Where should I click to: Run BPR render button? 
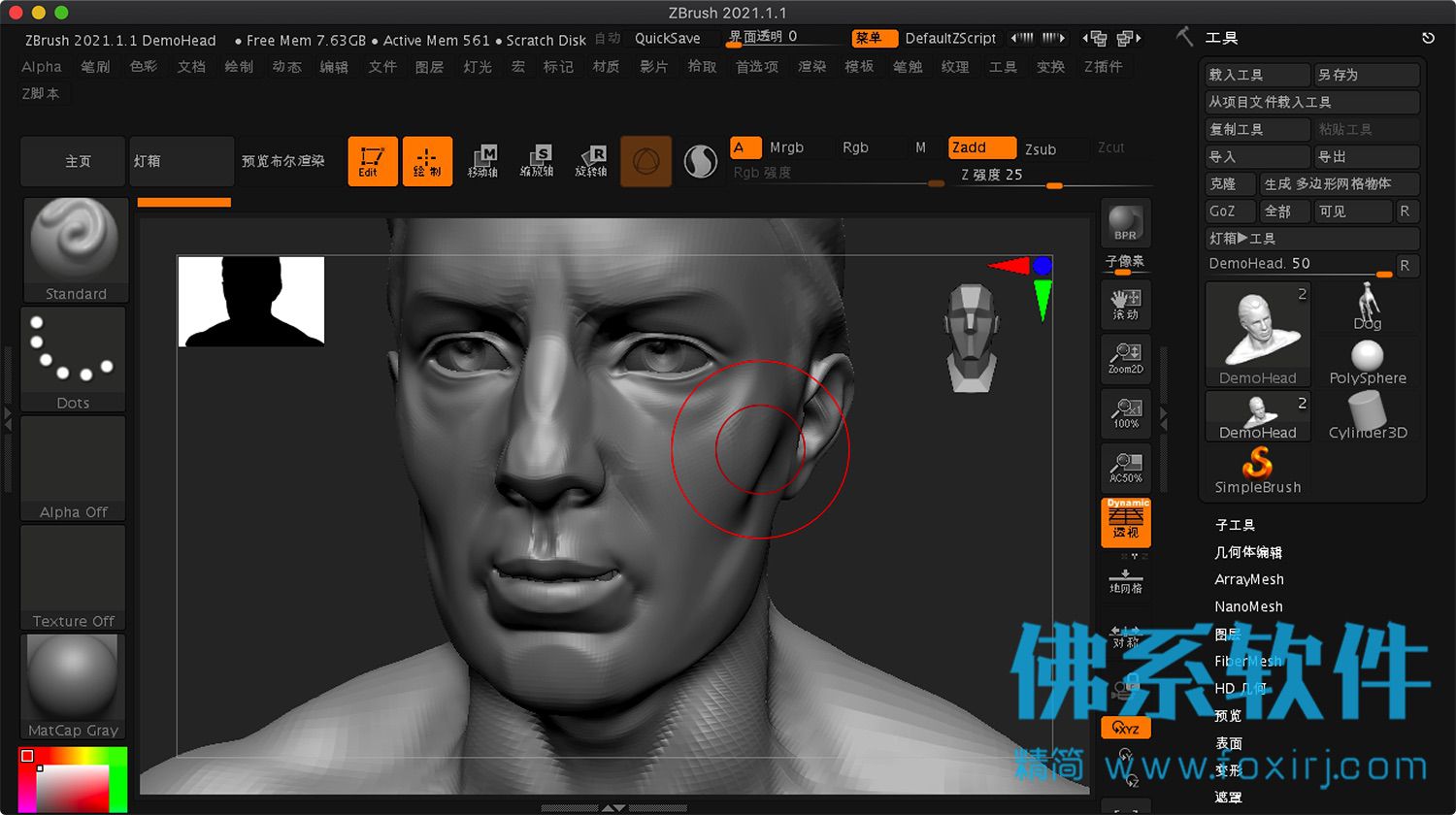[1126, 223]
